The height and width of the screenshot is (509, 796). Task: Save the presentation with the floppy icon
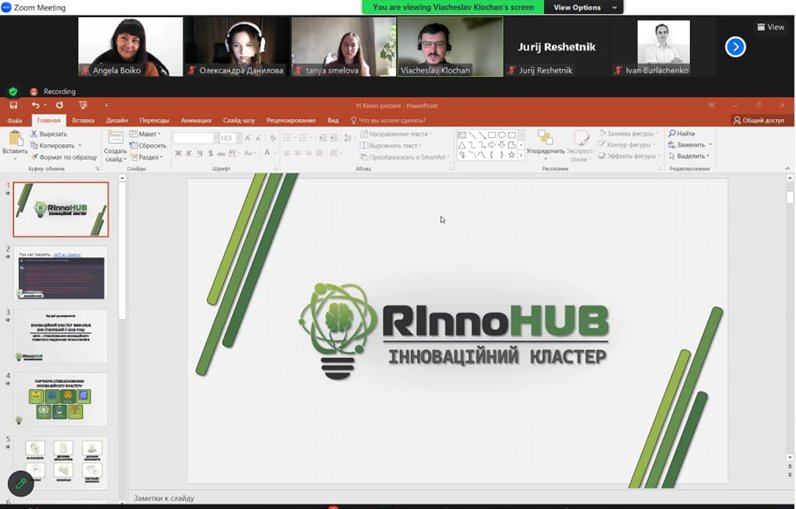[x=13, y=105]
